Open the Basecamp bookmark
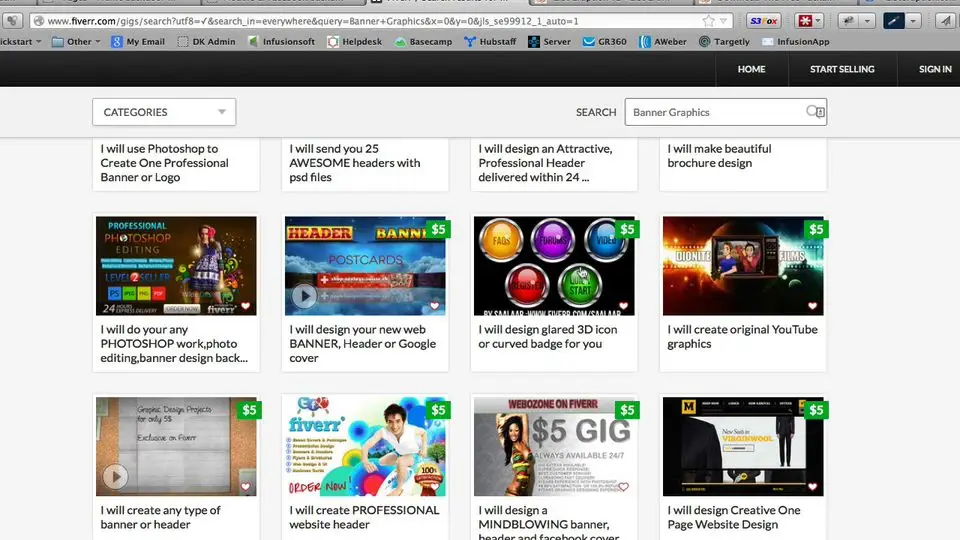 tap(422, 42)
